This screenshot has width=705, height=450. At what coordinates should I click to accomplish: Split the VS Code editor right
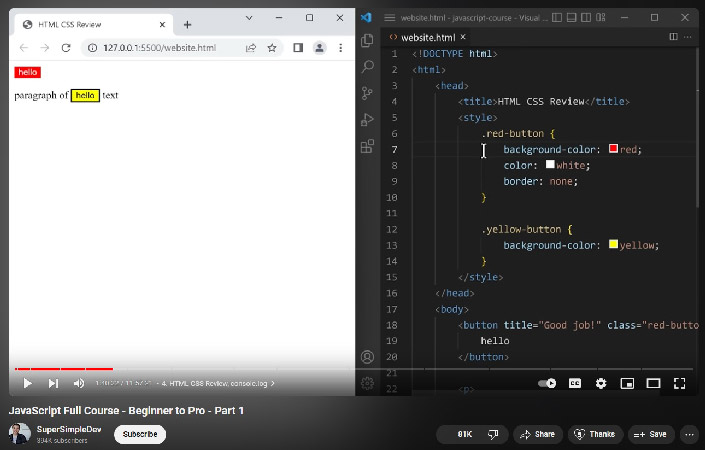(673, 37)
